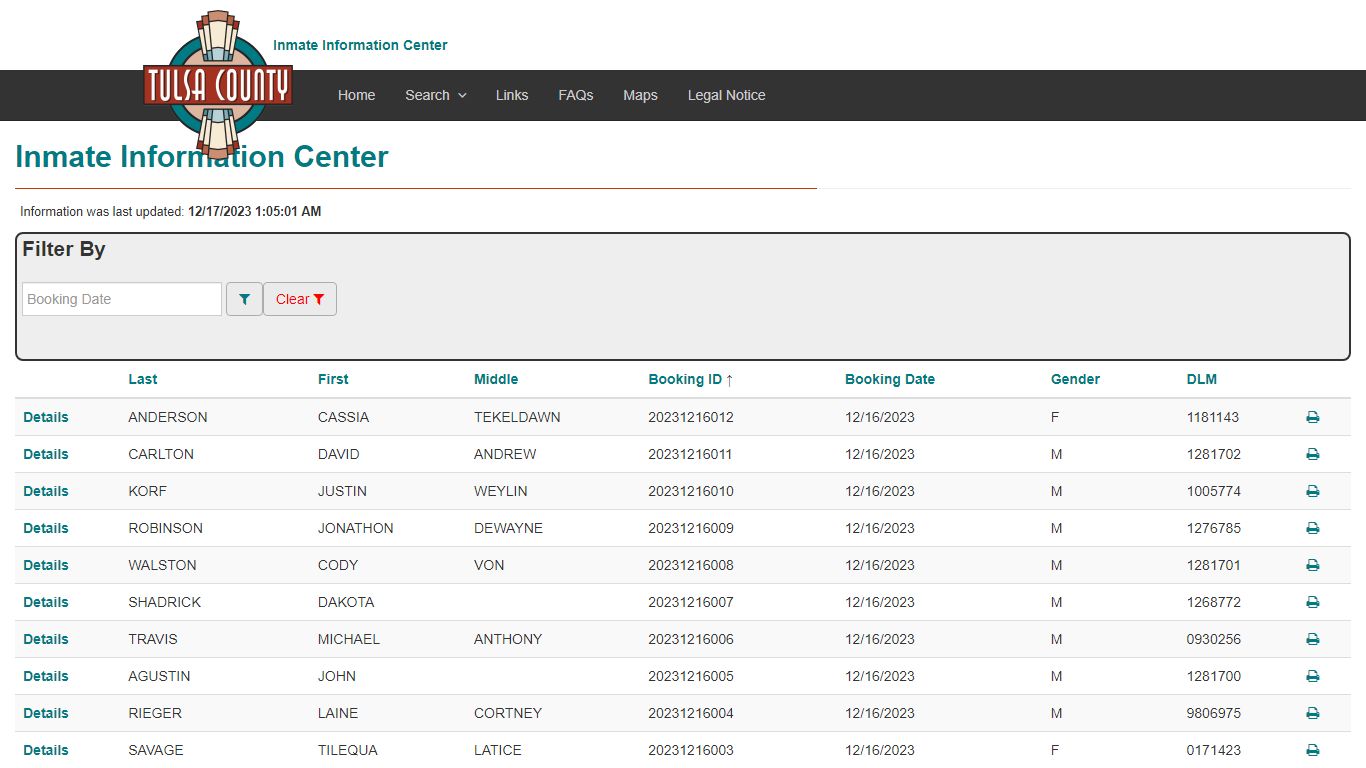
Task: Open Details for RIEGER
Action: coord(46,713)
